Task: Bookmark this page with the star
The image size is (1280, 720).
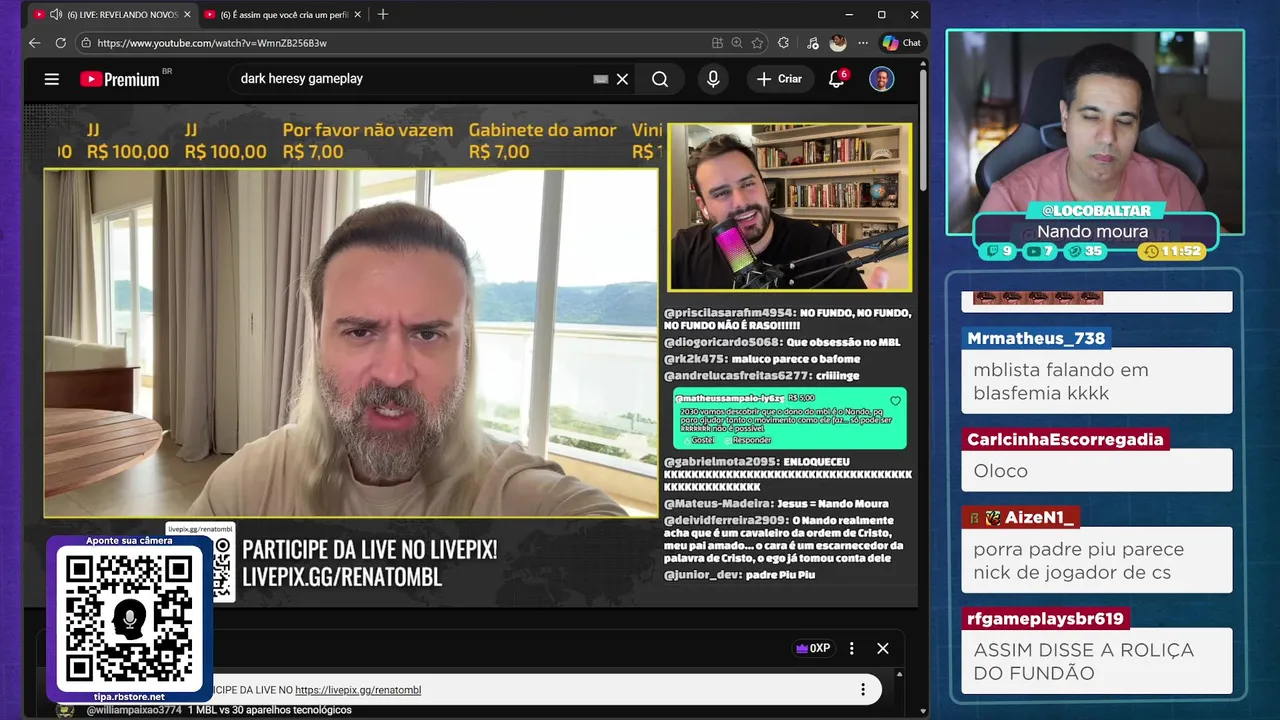Action: [757, 43]
